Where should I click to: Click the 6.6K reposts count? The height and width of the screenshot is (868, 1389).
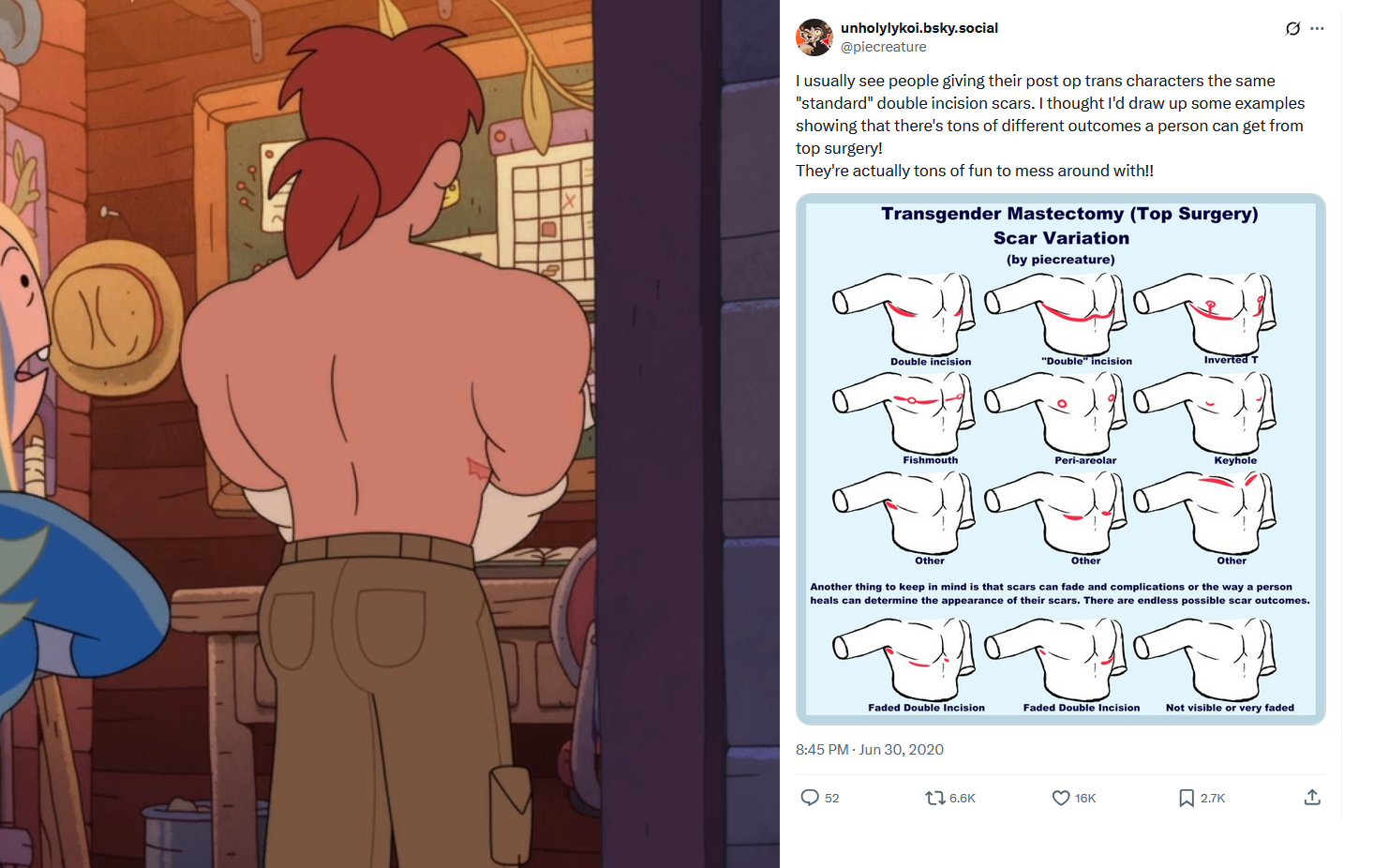pos(963,799)
